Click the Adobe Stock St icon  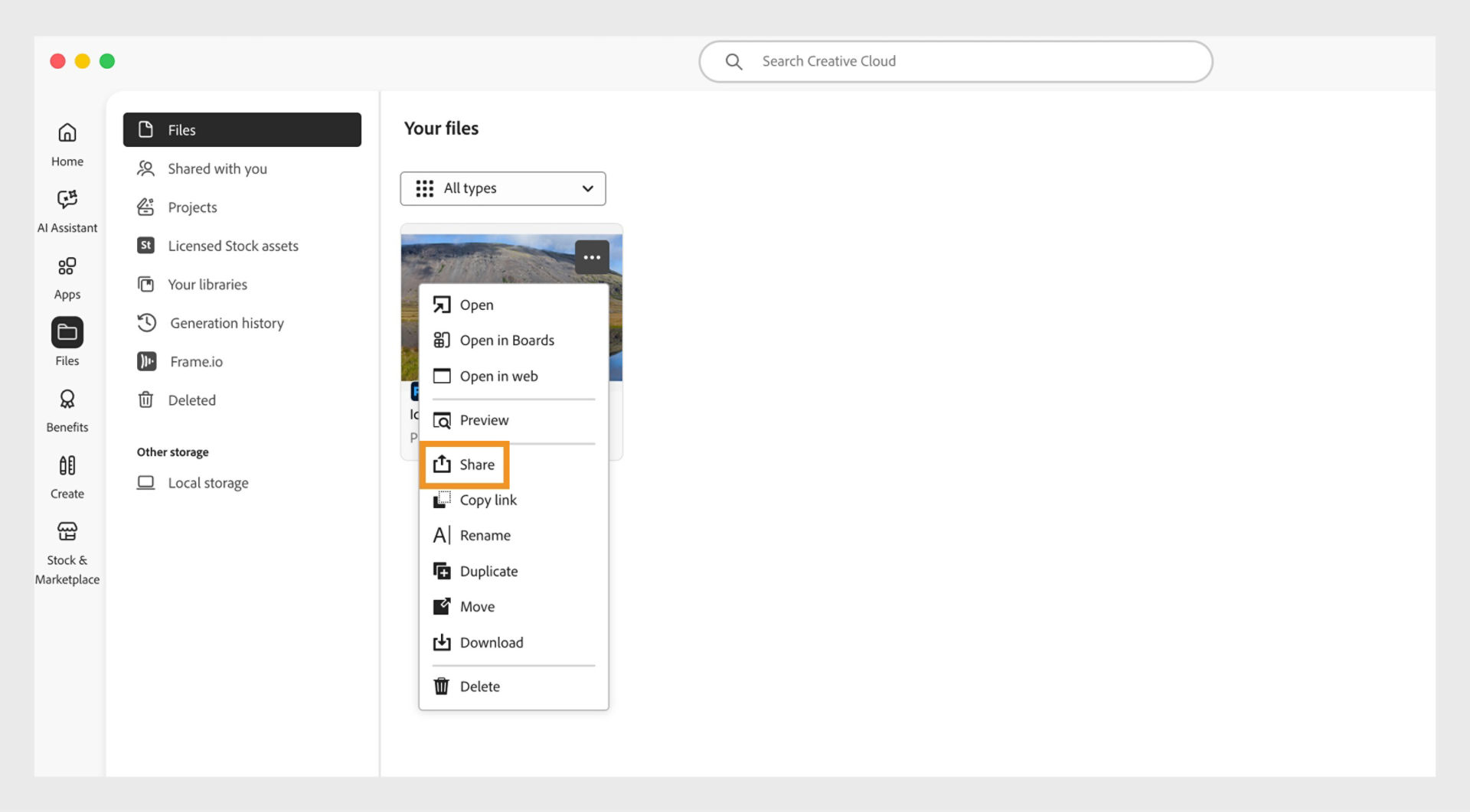click(145, 246)
